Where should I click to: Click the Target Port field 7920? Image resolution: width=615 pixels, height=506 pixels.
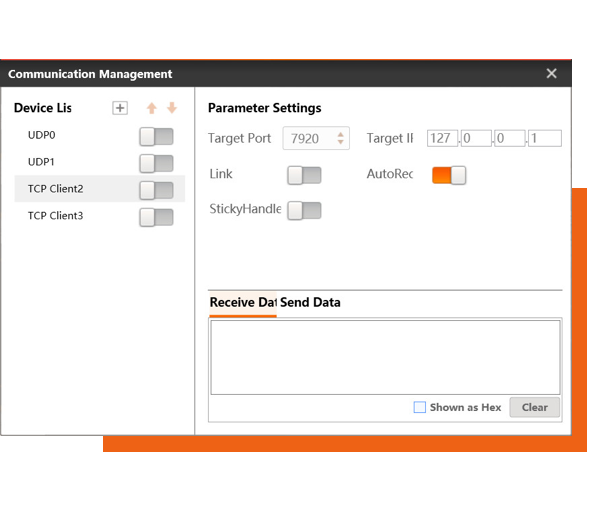point(308,138)
